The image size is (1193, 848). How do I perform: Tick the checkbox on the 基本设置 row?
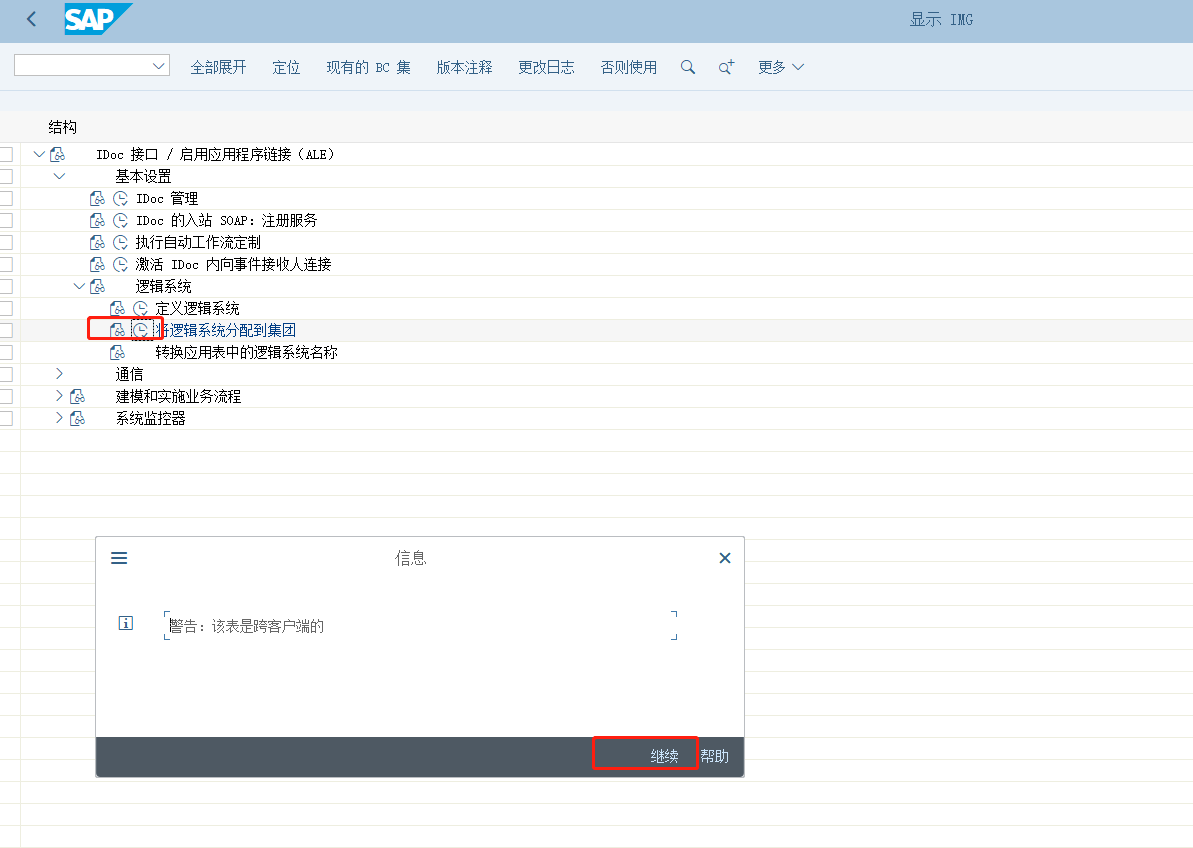click(x=6, y=177)
